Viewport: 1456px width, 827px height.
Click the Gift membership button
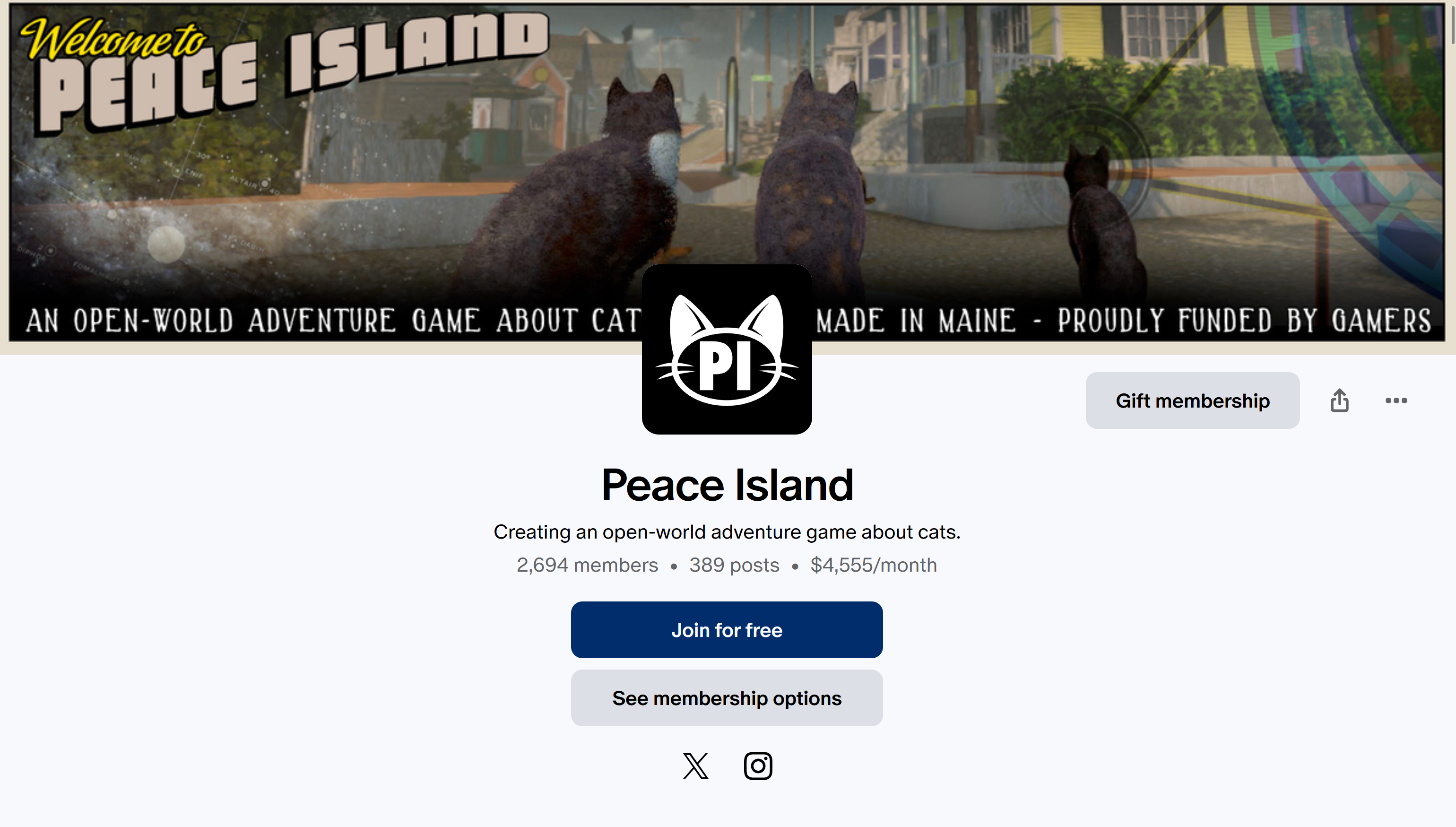(1193, 400)
